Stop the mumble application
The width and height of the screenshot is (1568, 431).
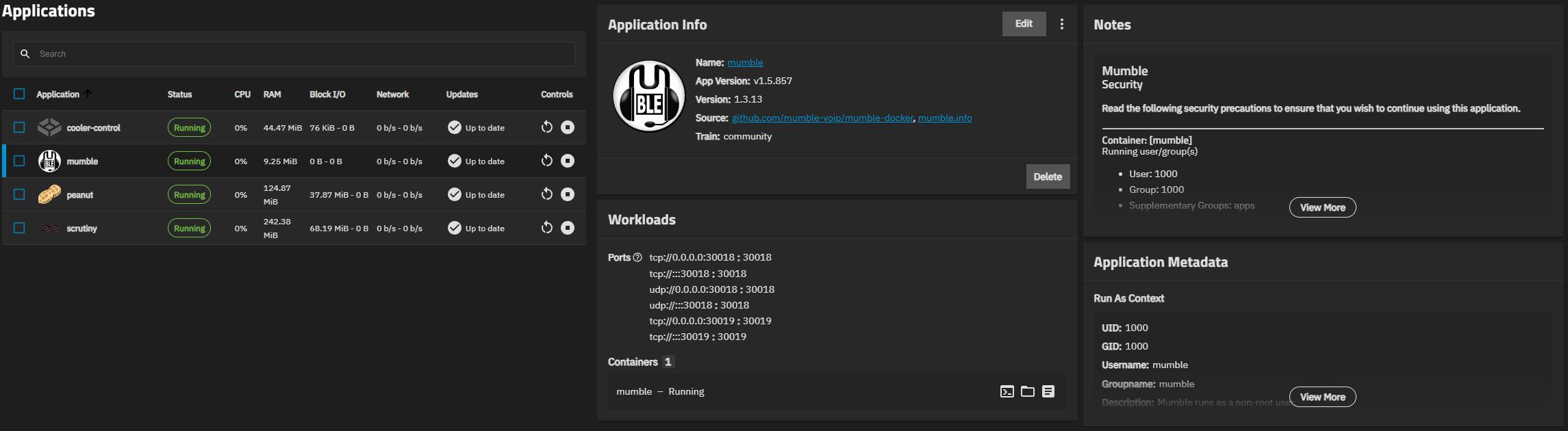[x=568, y=161]
